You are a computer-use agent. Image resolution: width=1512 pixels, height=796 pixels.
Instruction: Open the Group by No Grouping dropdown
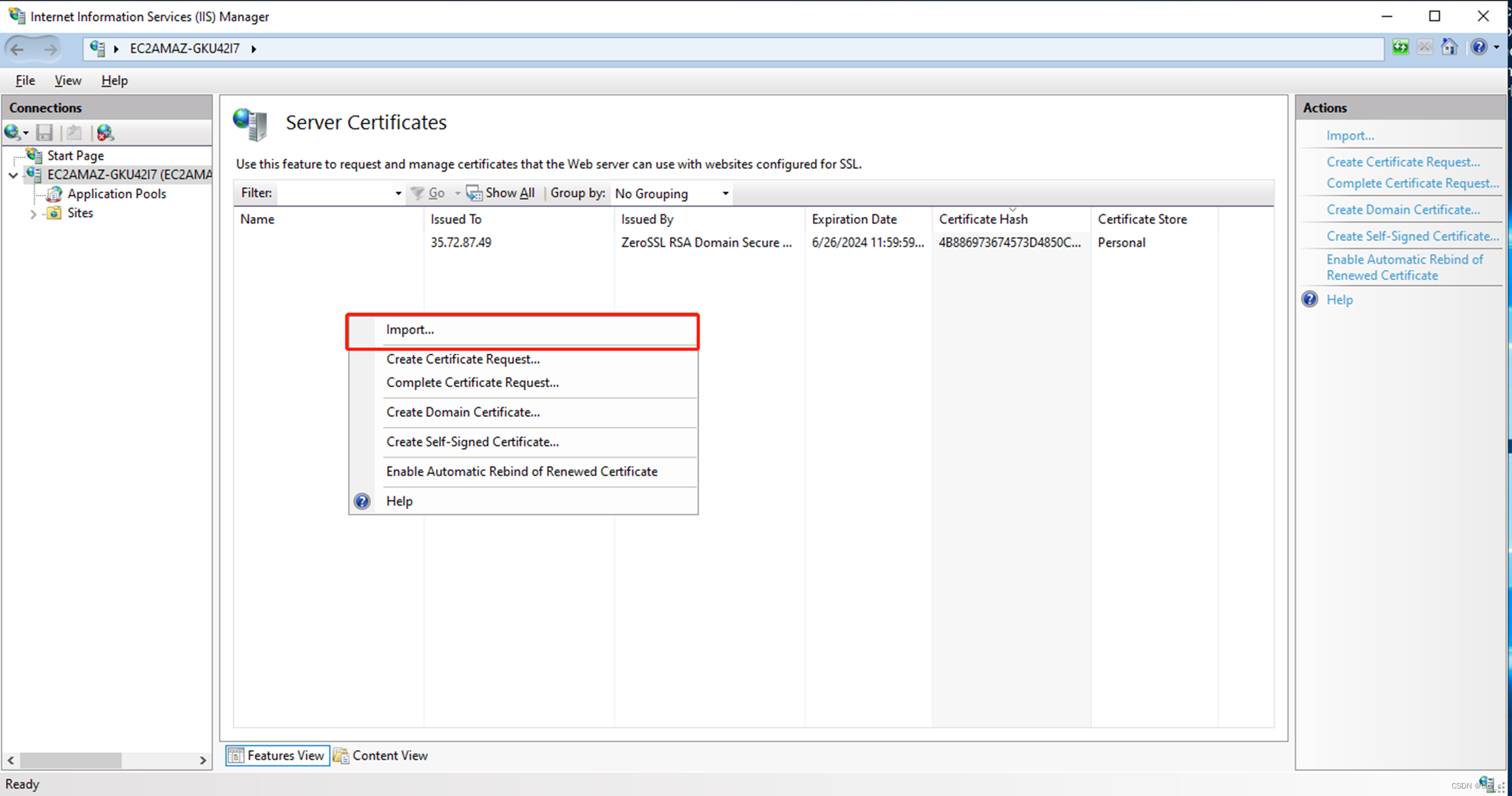click(725, 193)
